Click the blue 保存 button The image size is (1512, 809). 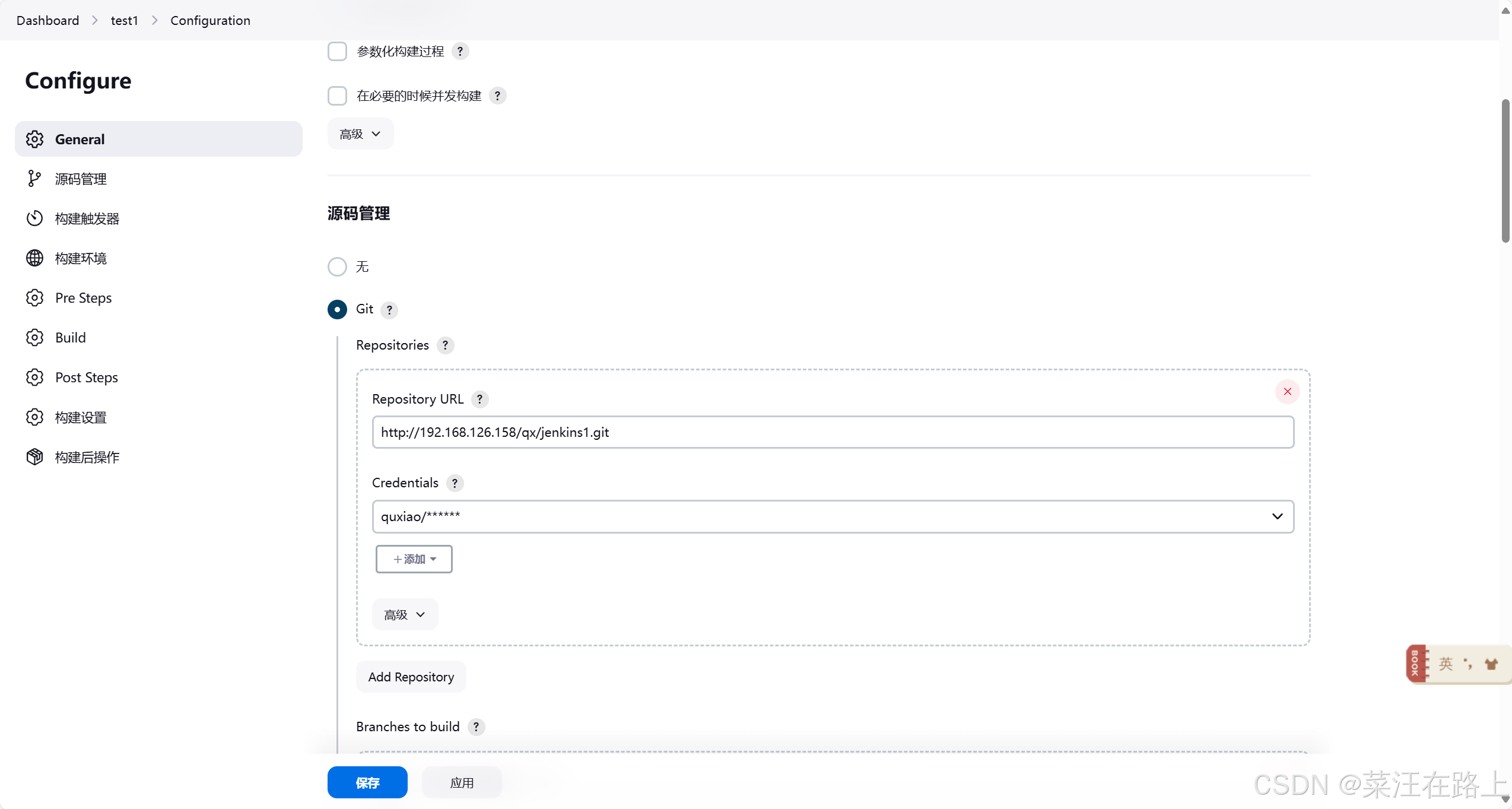coord(367,782)
